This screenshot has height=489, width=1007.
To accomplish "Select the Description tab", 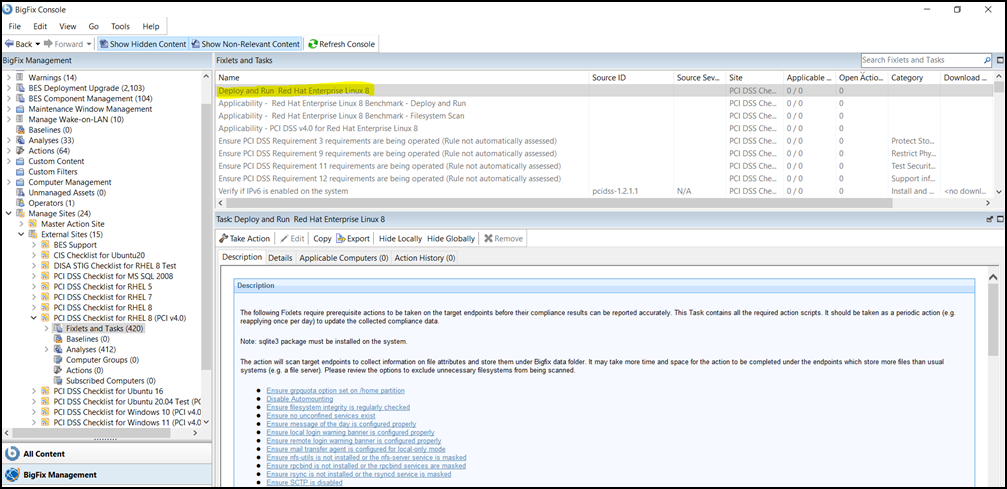I will [242, 257].
